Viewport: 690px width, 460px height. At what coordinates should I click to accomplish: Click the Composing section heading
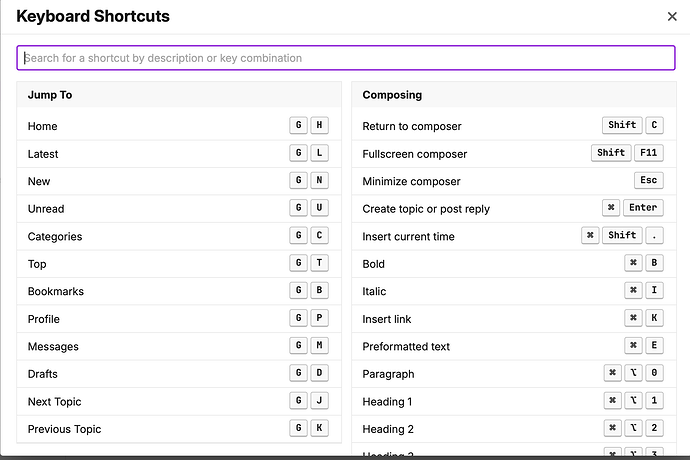click(392, 95)
